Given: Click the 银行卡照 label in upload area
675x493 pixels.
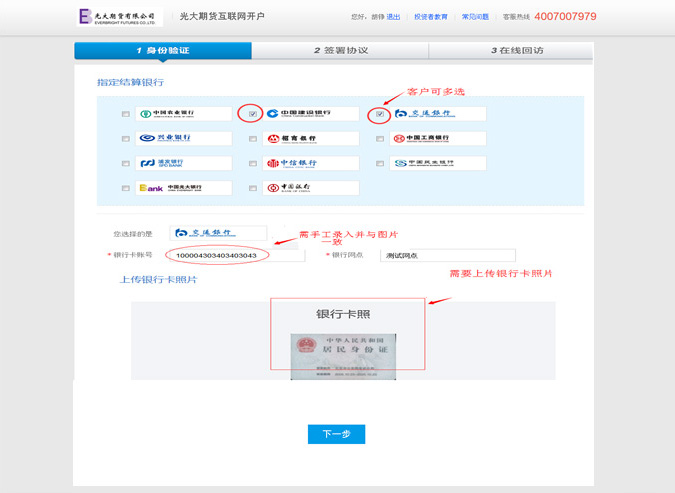Looking at the screenshot, I should (x=343, y=314).
